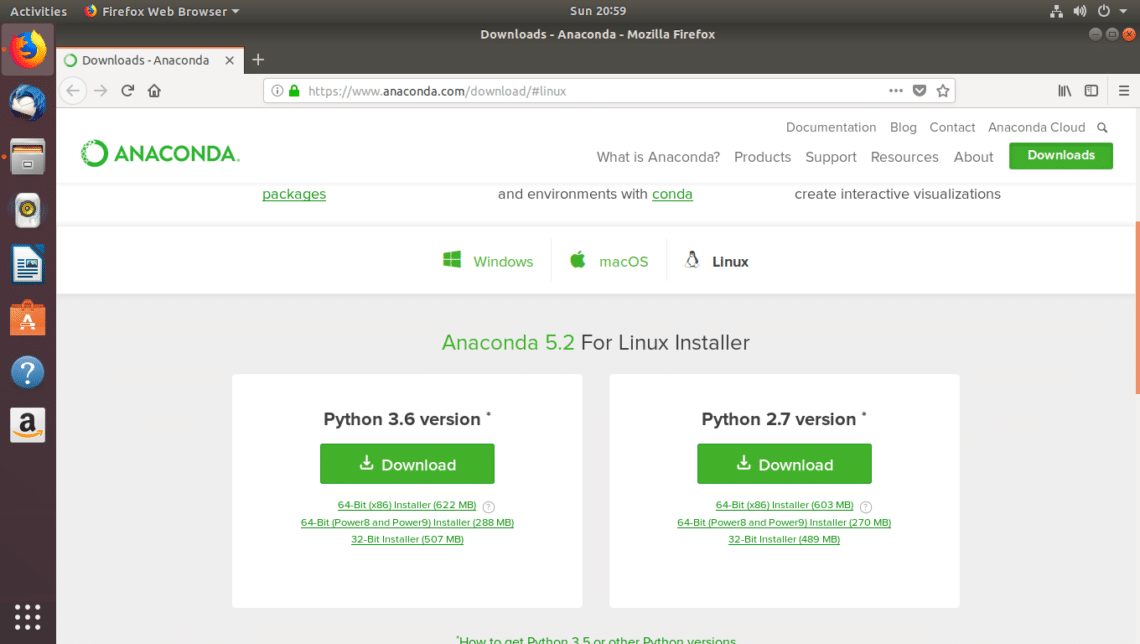Click the help icon beside the 603 MB installer
The image size is (1140, 644).
click(x=866, y=507)
